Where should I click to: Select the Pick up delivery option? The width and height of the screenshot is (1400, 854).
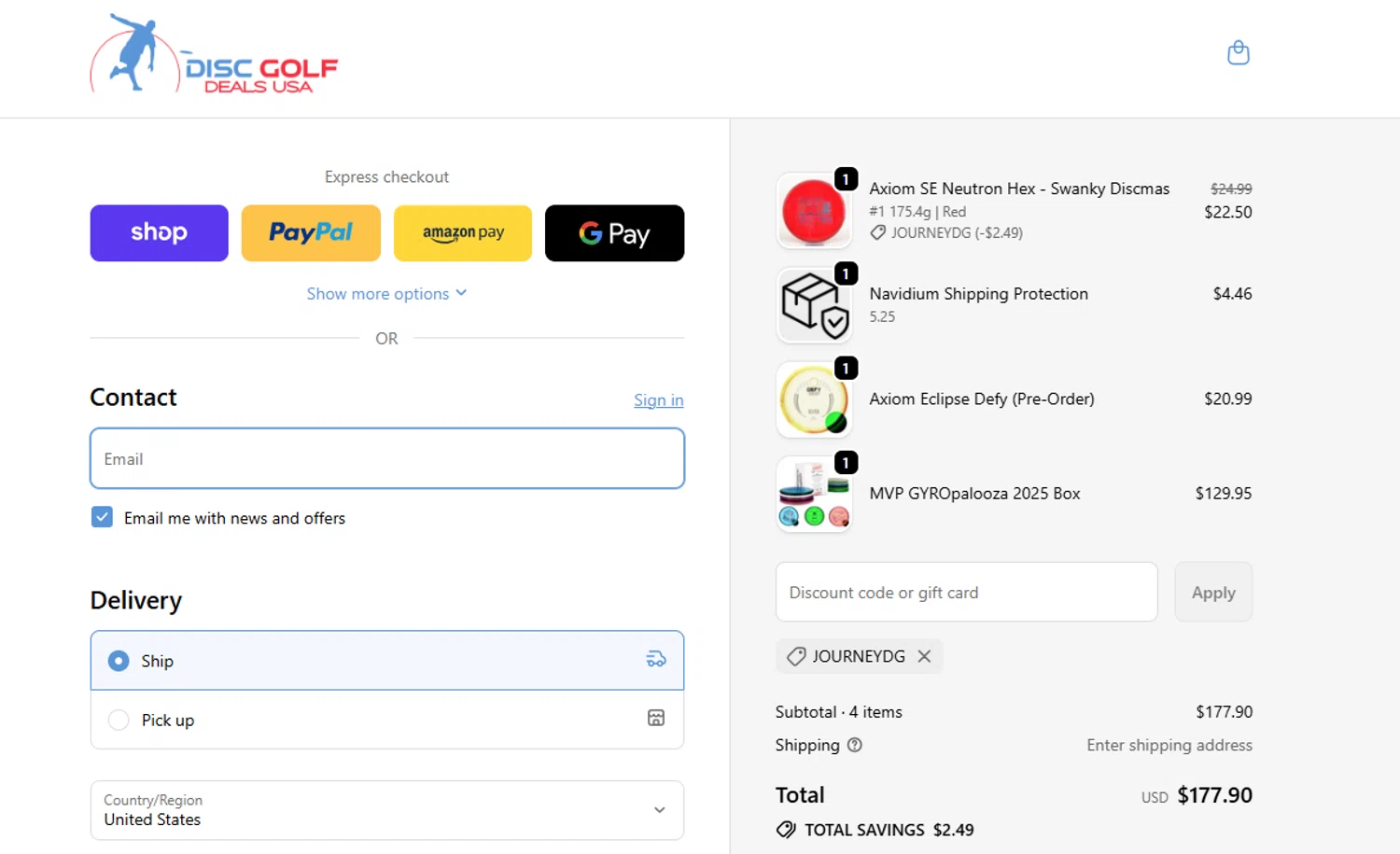coord(387,720)
